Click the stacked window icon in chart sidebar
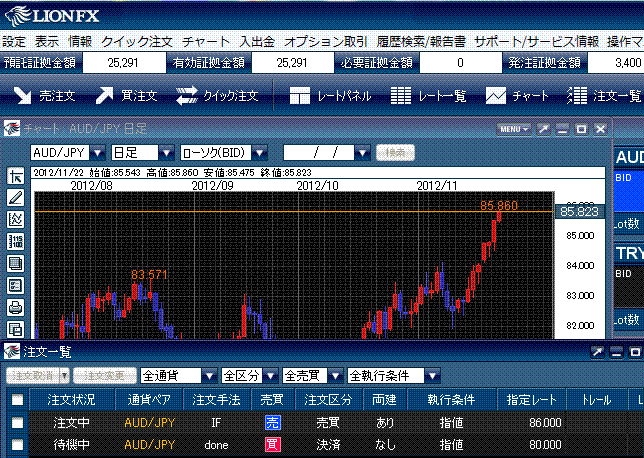 [x=16, y=263]
